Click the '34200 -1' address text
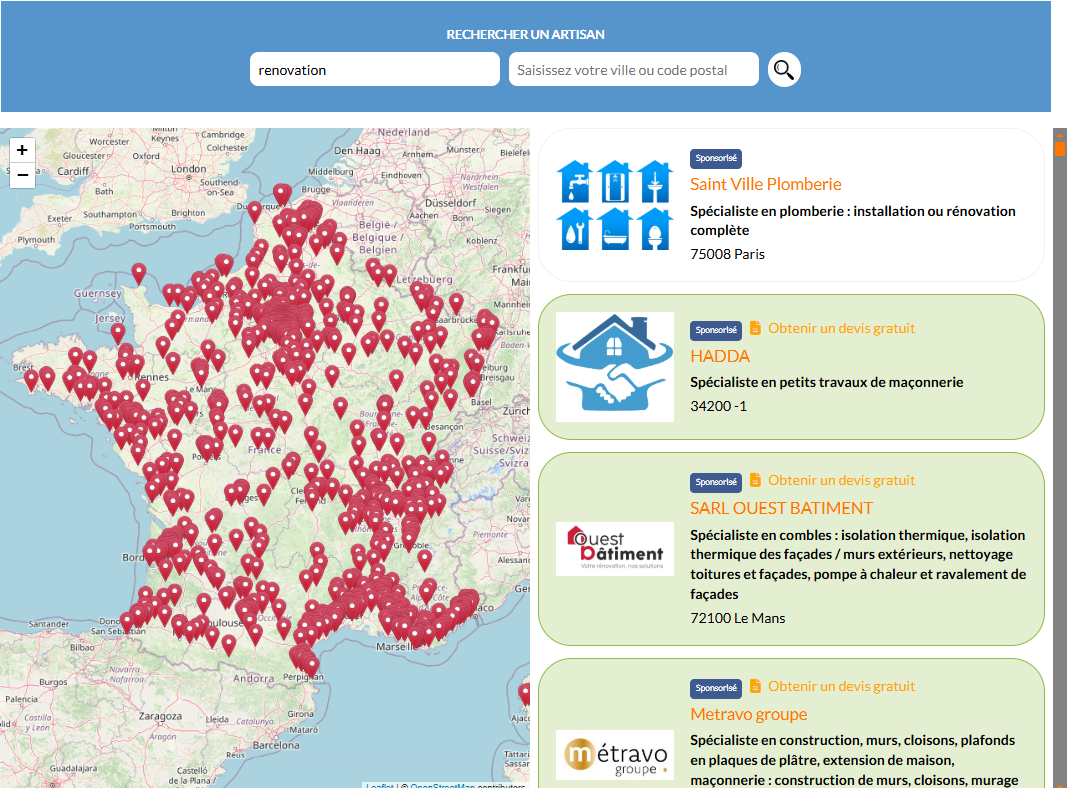 [719, 407]
